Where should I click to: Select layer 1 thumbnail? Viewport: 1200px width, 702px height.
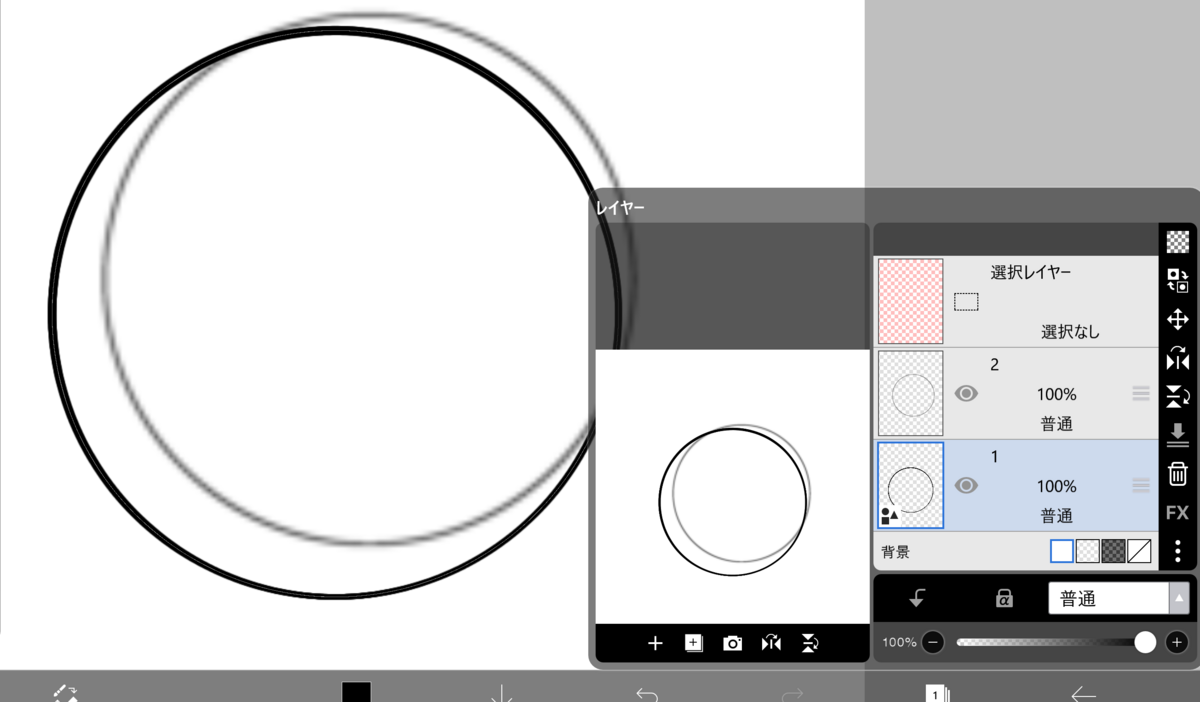910,485
